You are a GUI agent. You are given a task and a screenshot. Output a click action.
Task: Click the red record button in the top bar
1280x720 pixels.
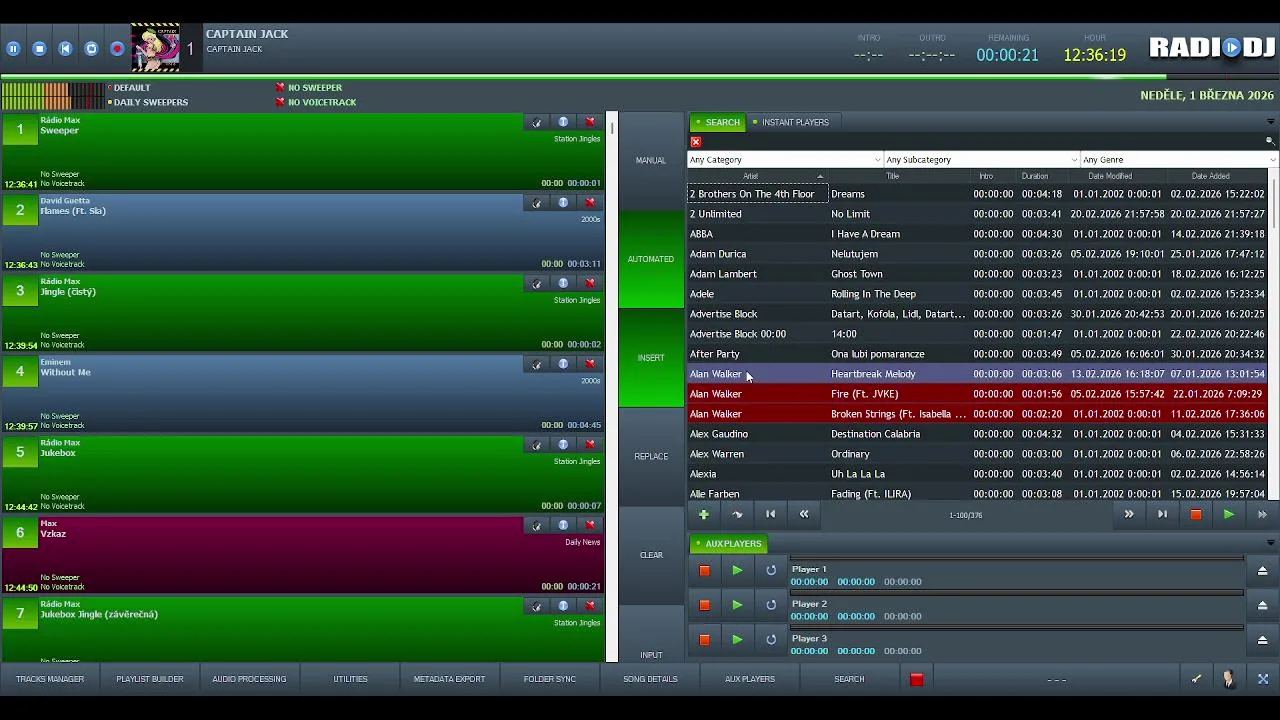click(x=117, y=48)
